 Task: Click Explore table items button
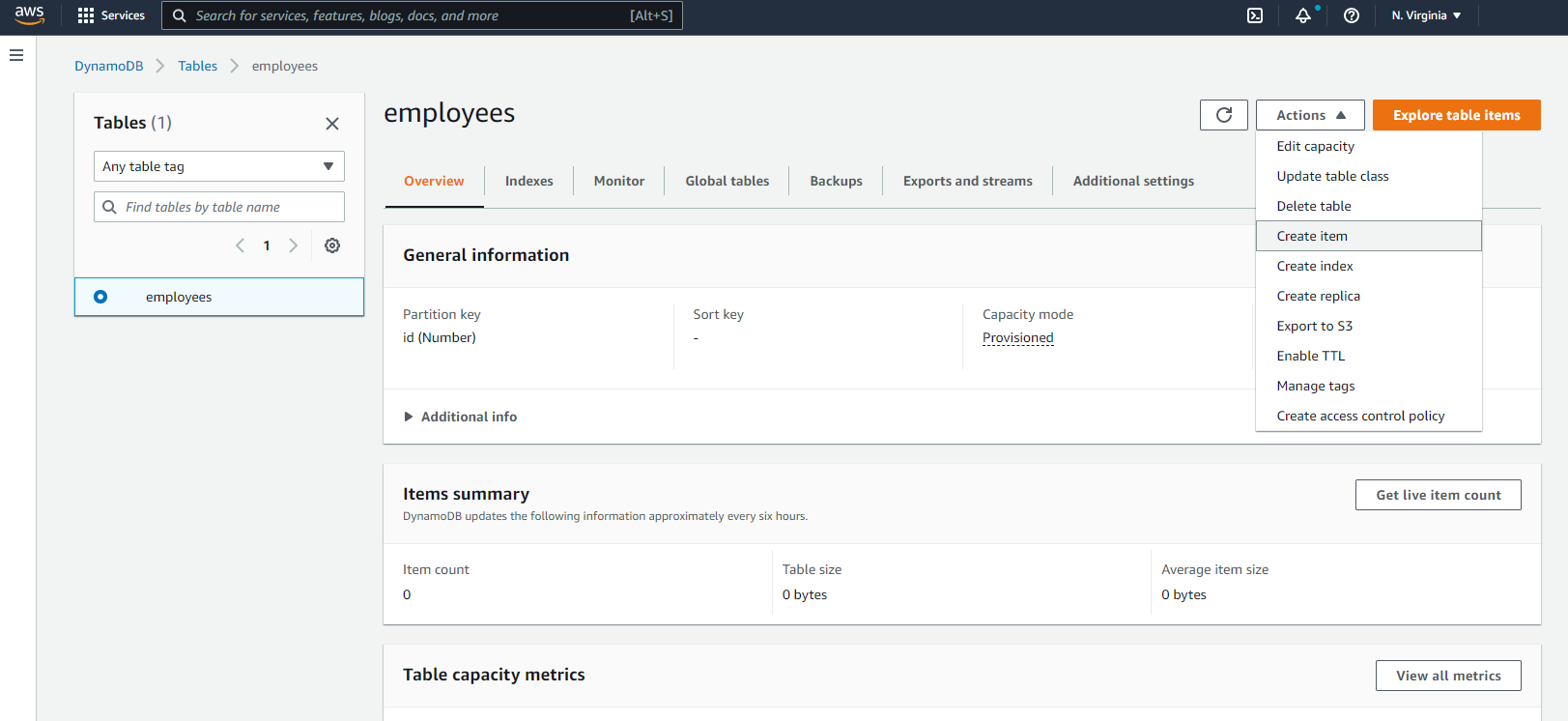click(x=1457, y=115)
